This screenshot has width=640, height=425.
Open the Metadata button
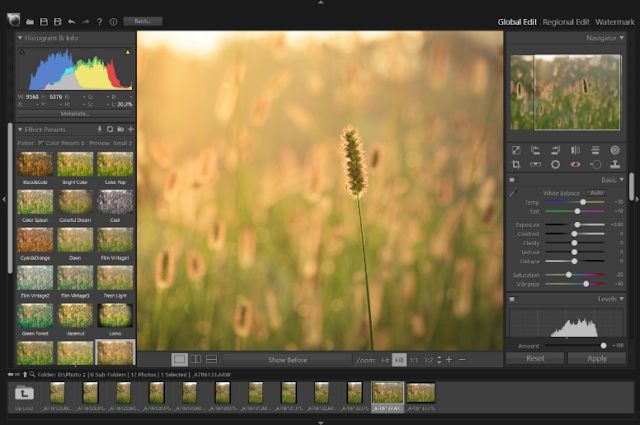[x=75, y=113]
